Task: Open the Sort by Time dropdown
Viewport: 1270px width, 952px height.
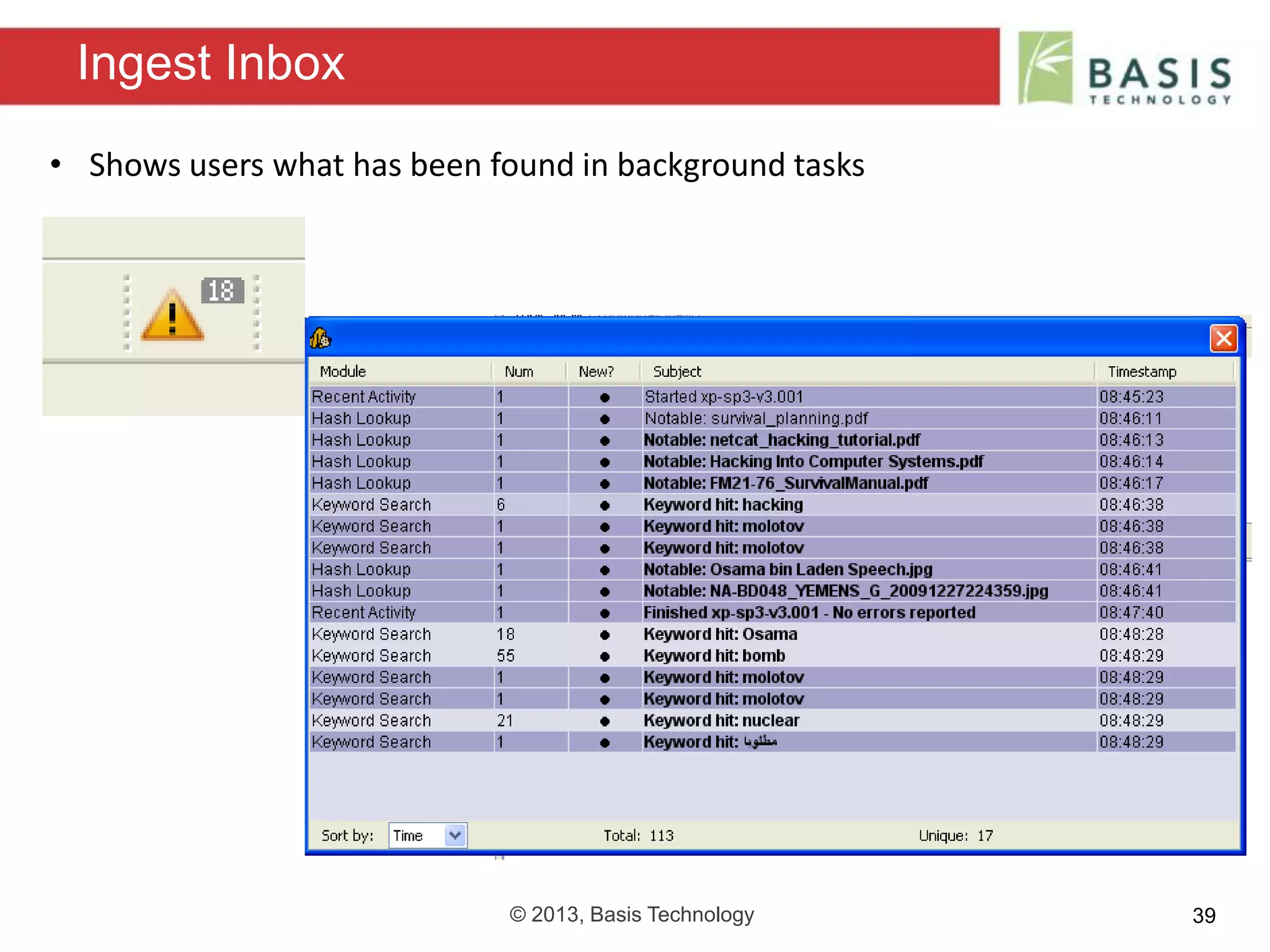Action: pyautogui.click(x=427, y=835)
